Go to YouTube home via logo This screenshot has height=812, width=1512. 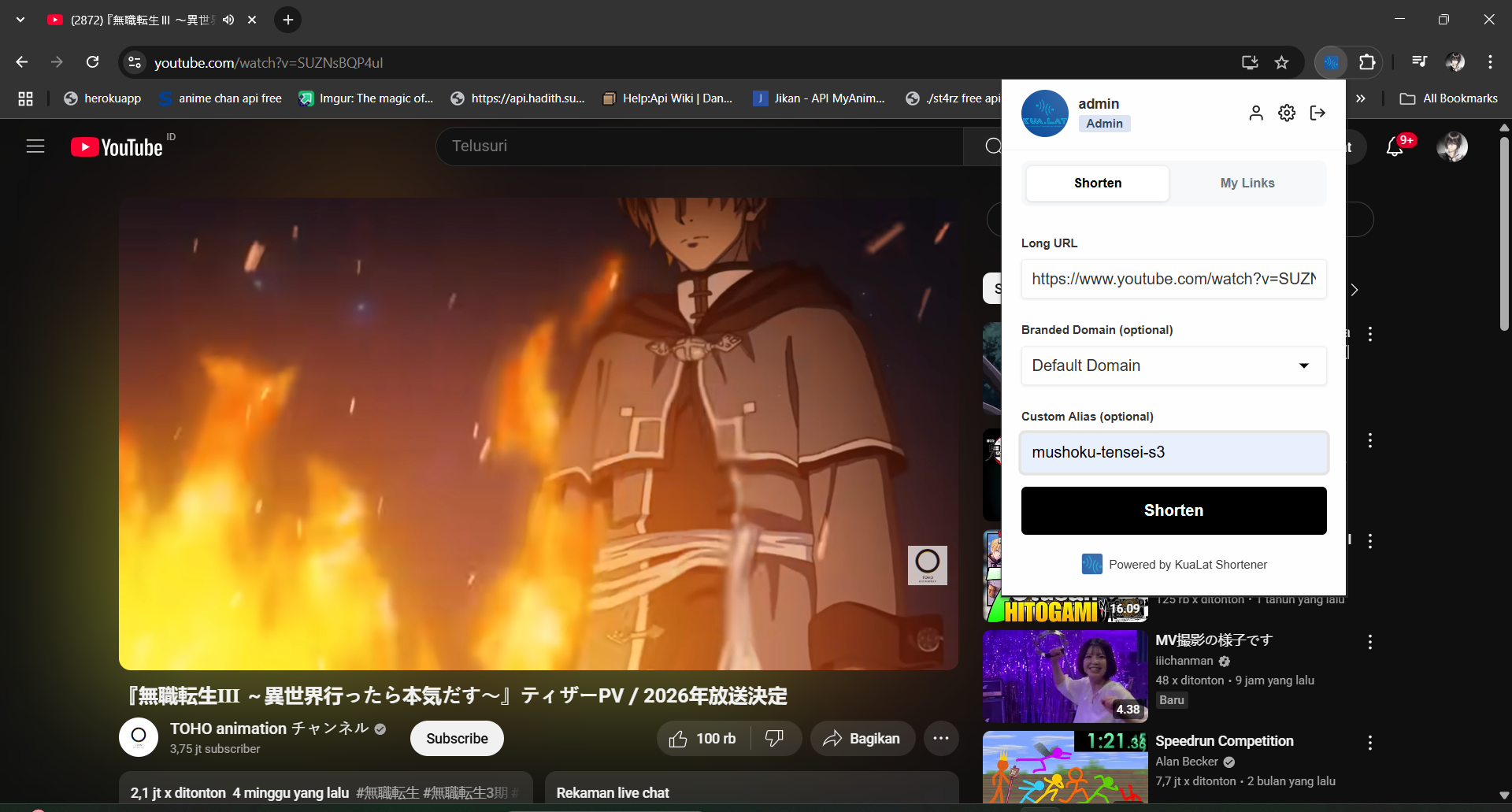pyautogui.click(x=117, y=147)
